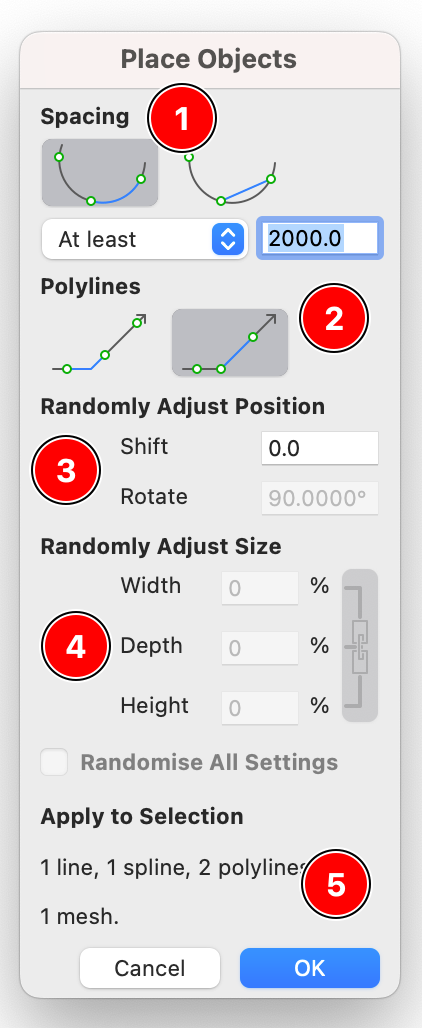
Task: Click the Rotate angle field
Action: click(x=320, y=498)
